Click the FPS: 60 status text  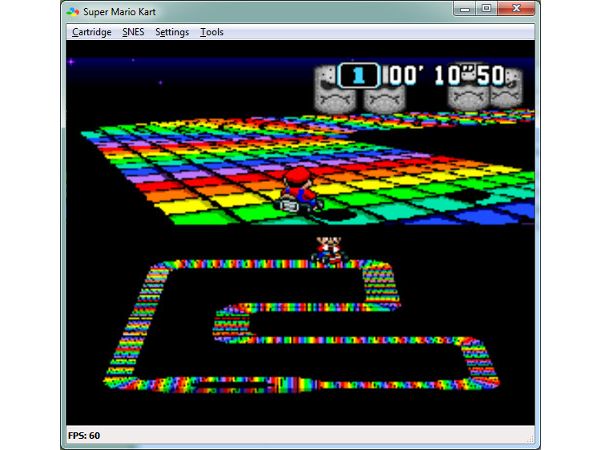click(84, 435)
